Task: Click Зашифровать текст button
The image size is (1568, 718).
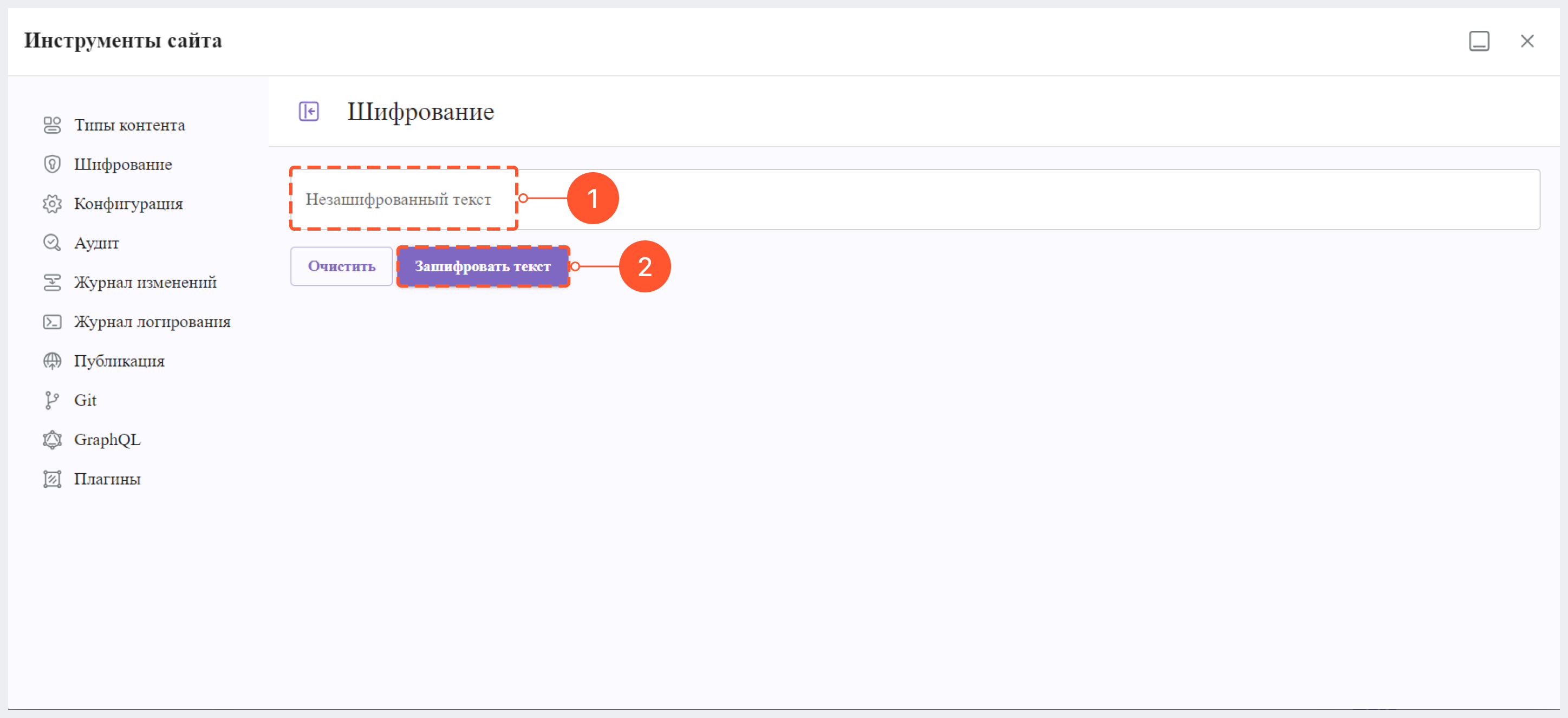Action: [483, 266]
